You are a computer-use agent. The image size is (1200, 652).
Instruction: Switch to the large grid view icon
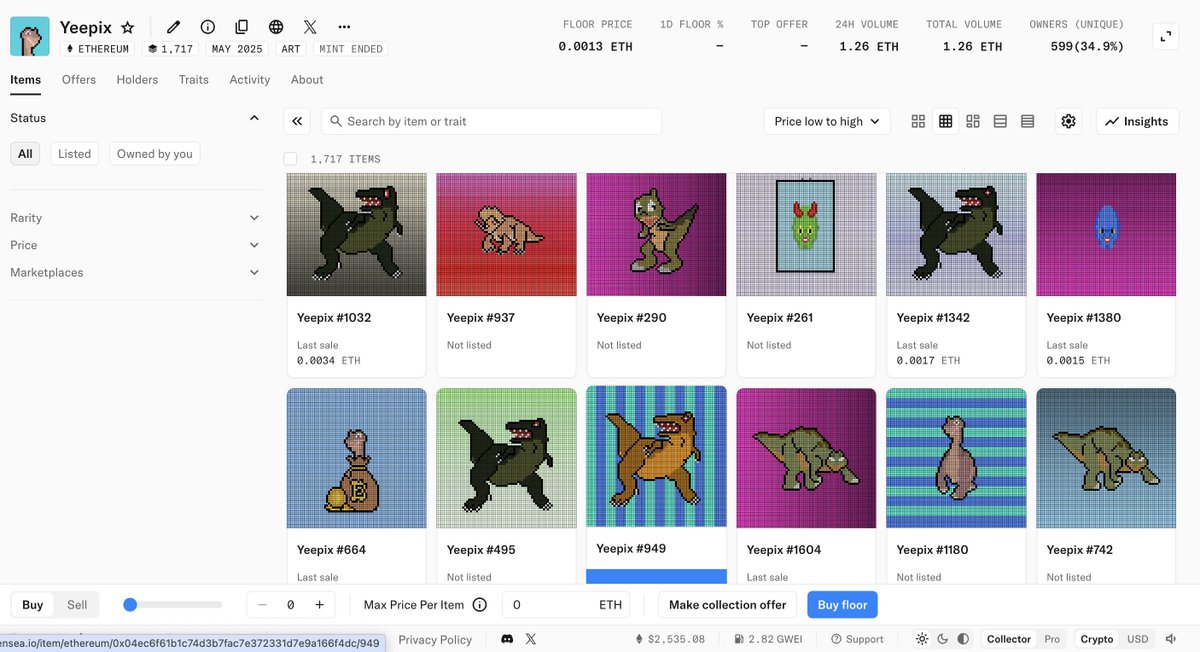click(x=918, y=121)
